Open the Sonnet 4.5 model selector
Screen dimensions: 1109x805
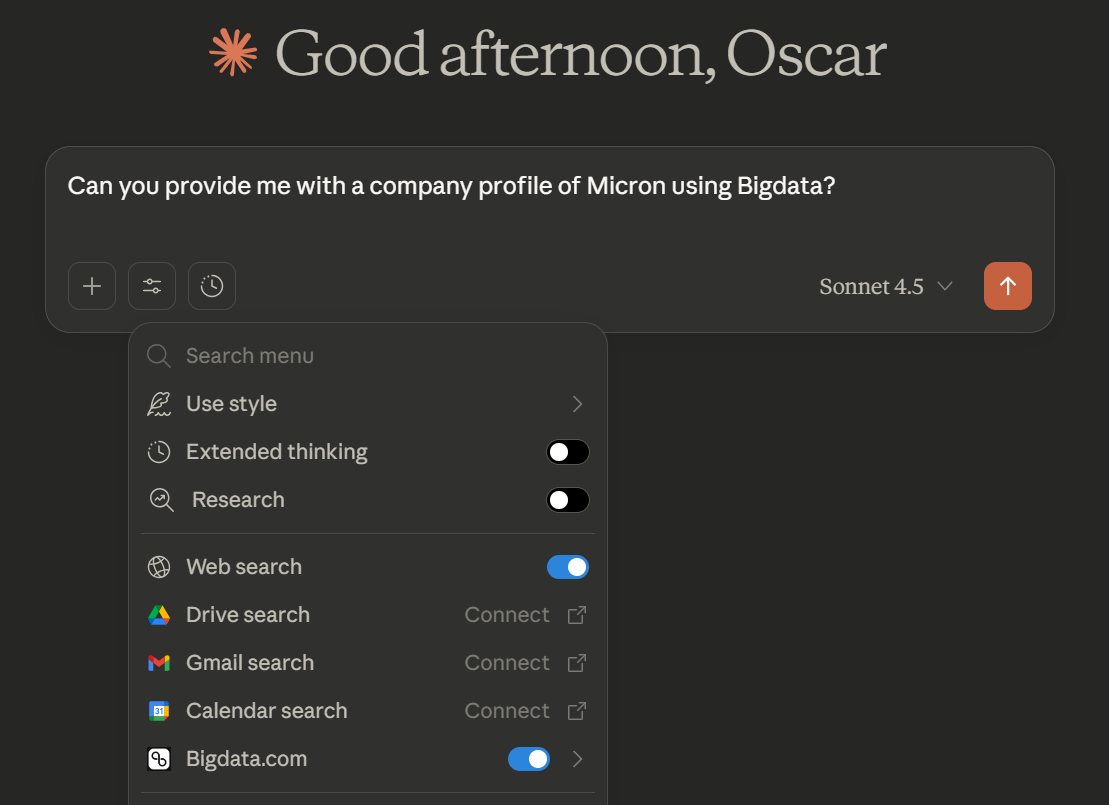[x=886, y=286]
